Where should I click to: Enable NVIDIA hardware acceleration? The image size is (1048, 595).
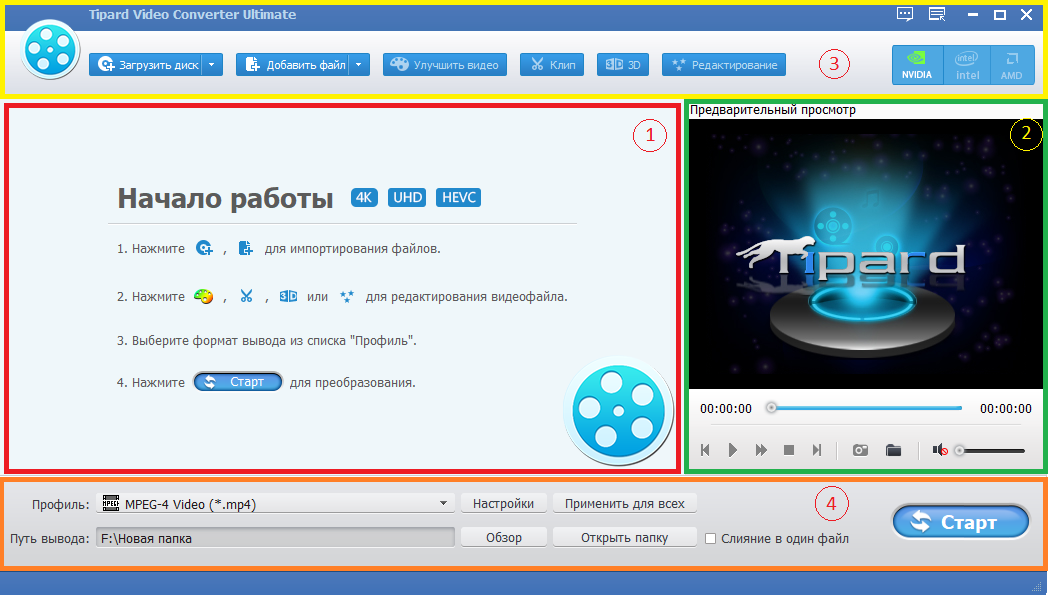pos(917,63)
